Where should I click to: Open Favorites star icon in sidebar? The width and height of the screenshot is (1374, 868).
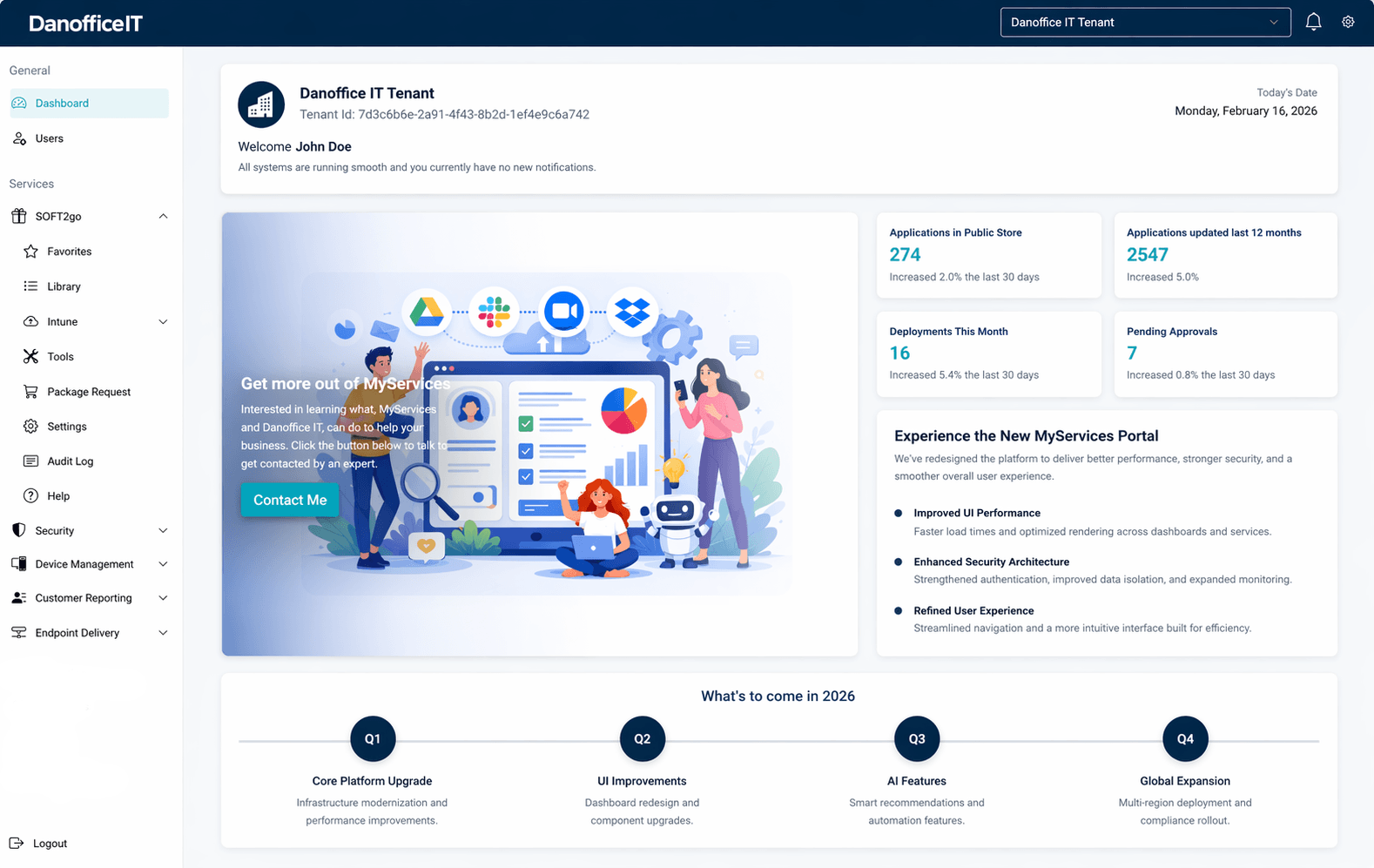(30, 252)
